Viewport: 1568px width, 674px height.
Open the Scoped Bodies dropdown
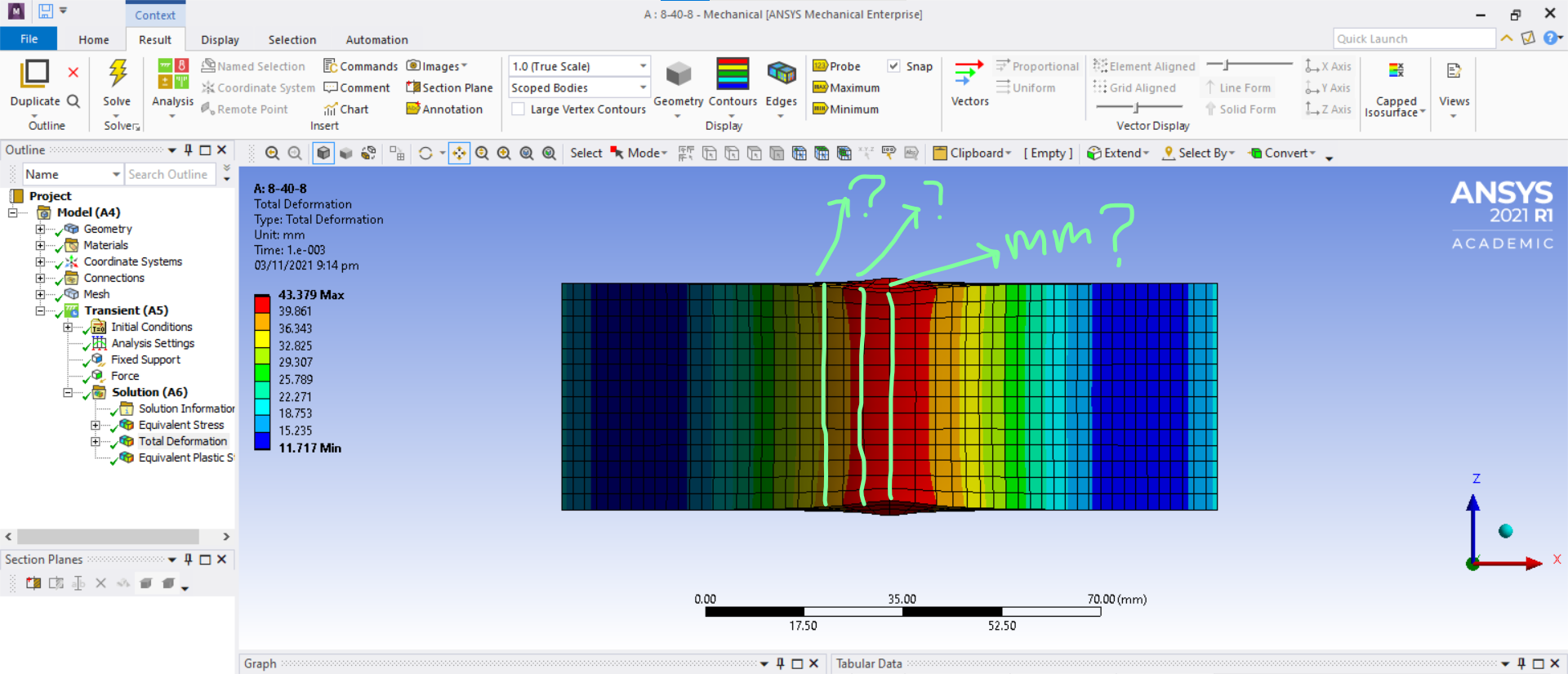point(579,87)
